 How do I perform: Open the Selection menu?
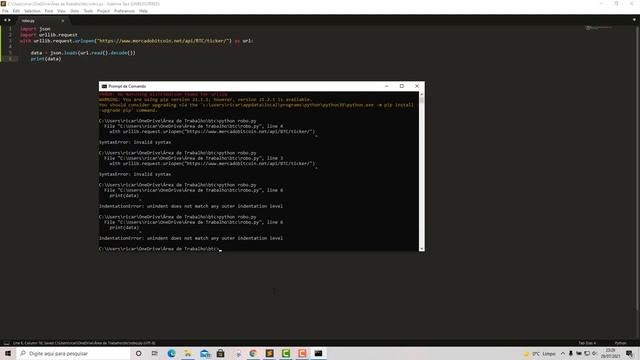(32, 11)
